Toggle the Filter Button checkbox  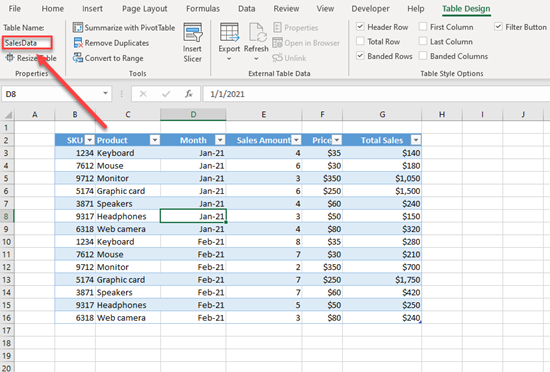[498, 27]
